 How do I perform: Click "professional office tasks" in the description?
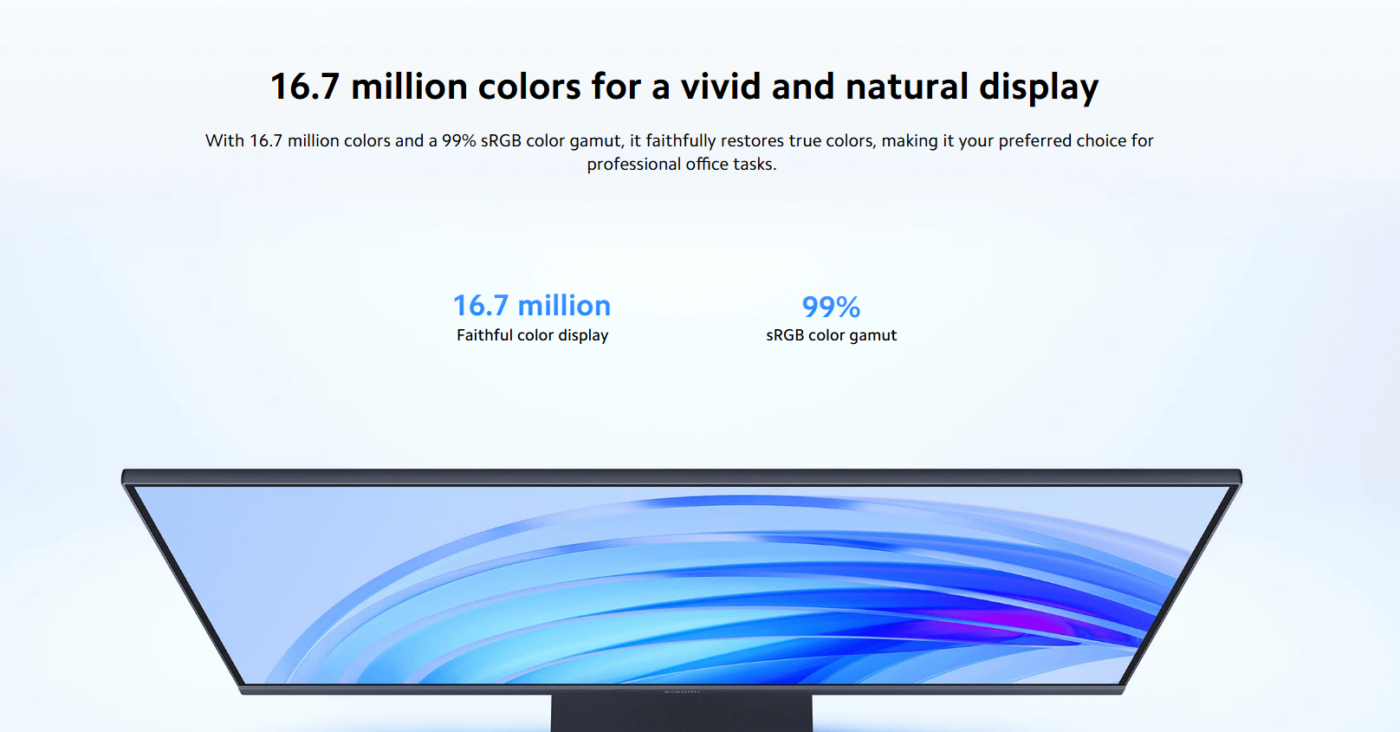coord(681,165)
